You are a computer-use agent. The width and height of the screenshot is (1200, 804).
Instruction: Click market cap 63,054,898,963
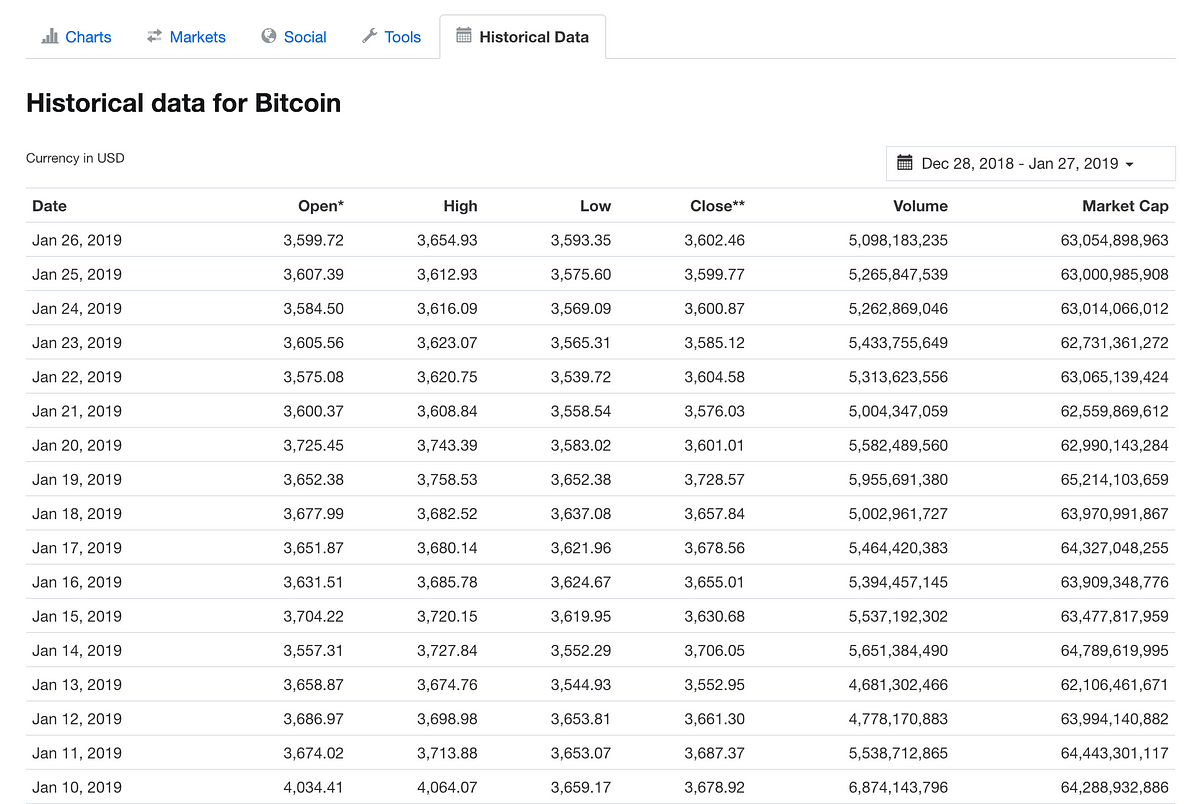tap(1115, 240)
